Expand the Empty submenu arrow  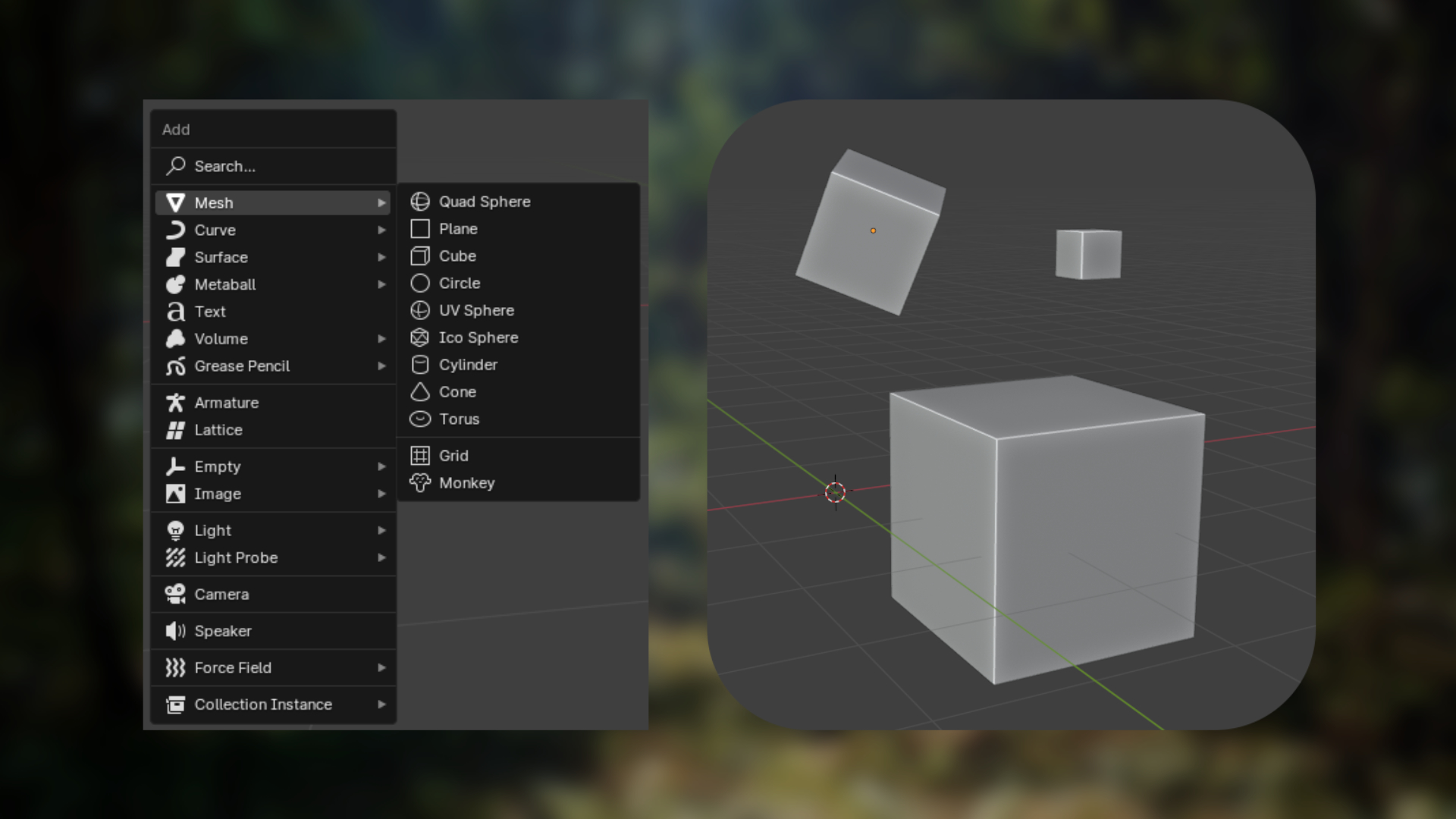(x=381, y=466)
